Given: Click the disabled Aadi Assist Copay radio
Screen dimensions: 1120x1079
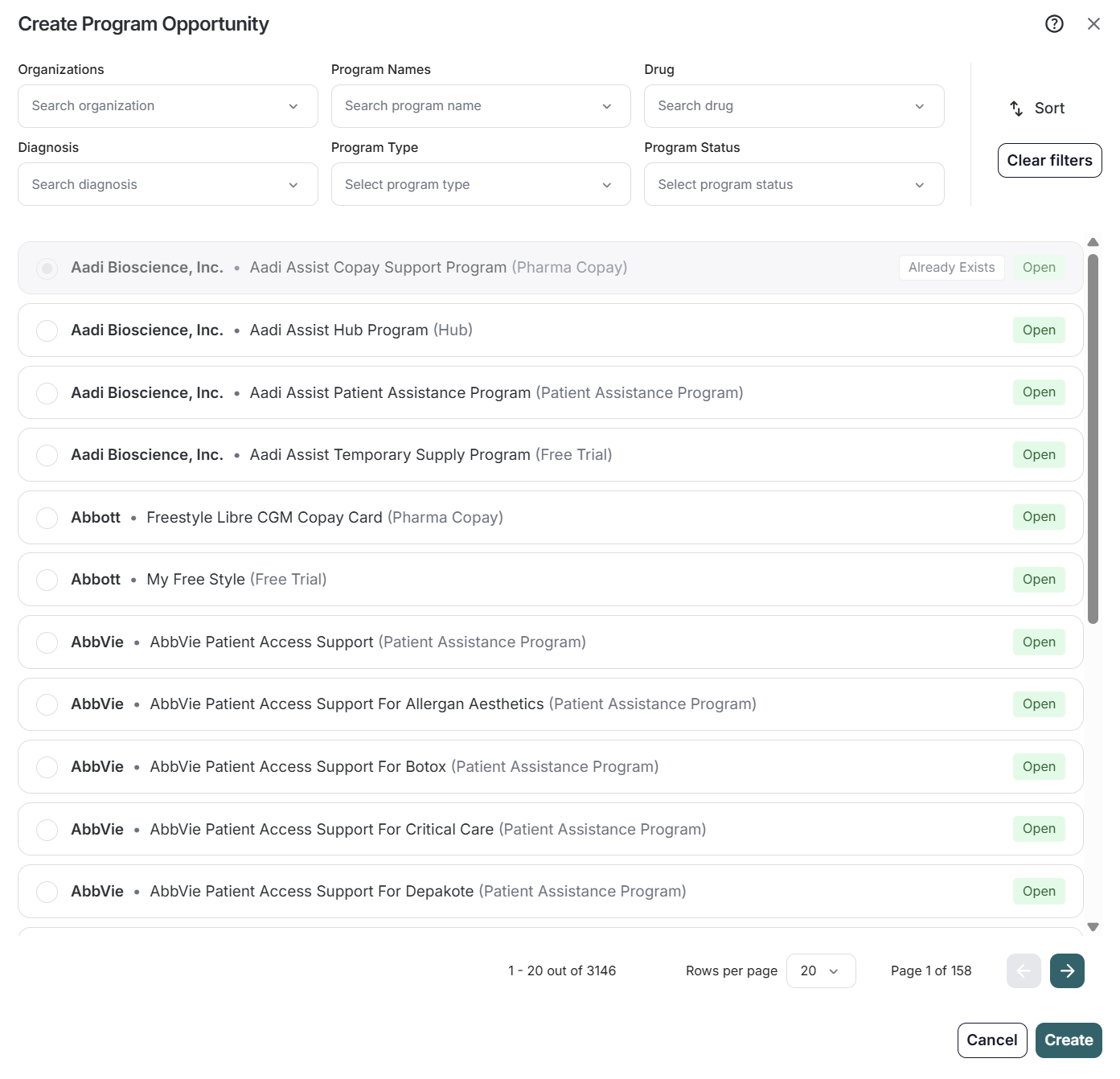Looking at the screenshot, I should [47, 268].
